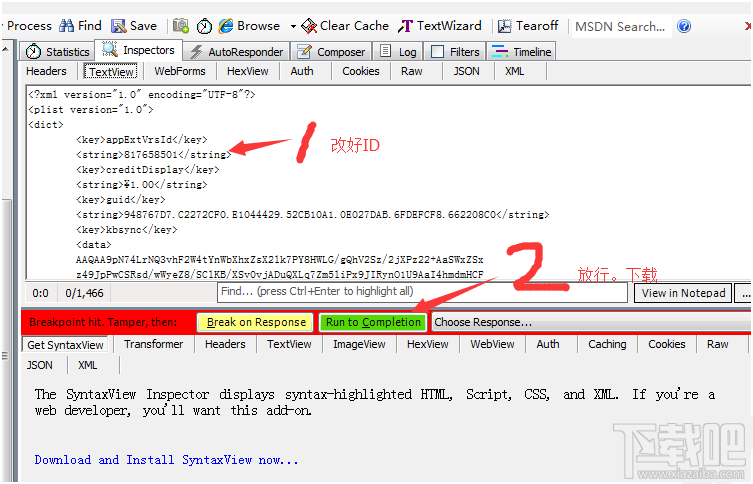
Task: Click the appExtVrsId key line
Action: pos(142,140)
